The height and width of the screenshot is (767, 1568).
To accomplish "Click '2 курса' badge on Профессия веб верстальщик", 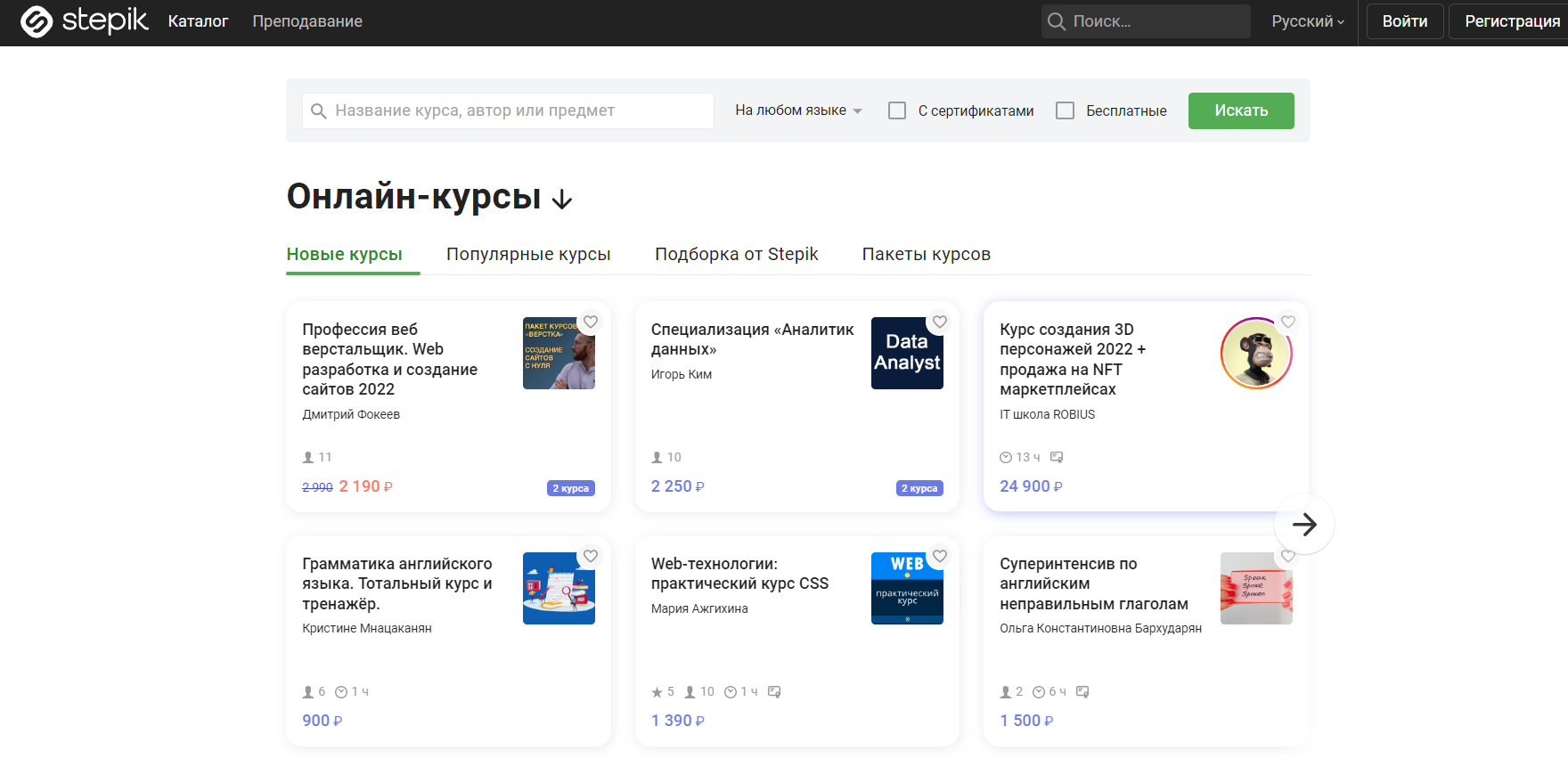I will 570,488.
